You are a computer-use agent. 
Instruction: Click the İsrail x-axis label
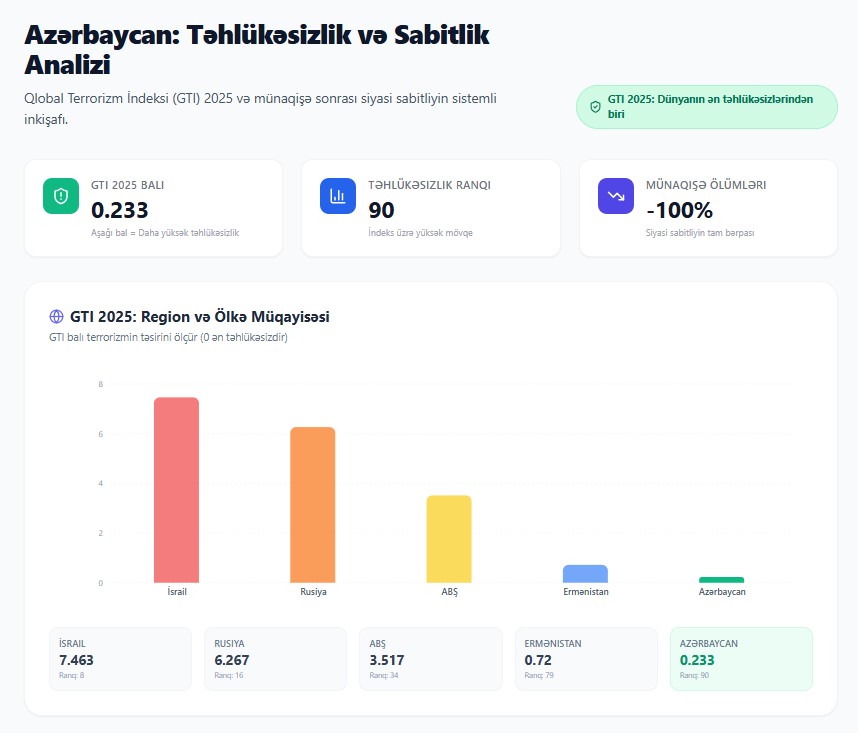point(177,591)
